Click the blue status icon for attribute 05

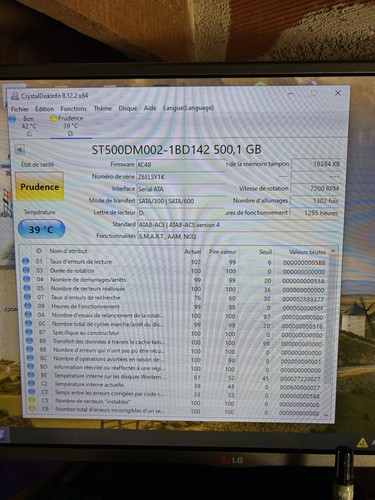[27, 288]
